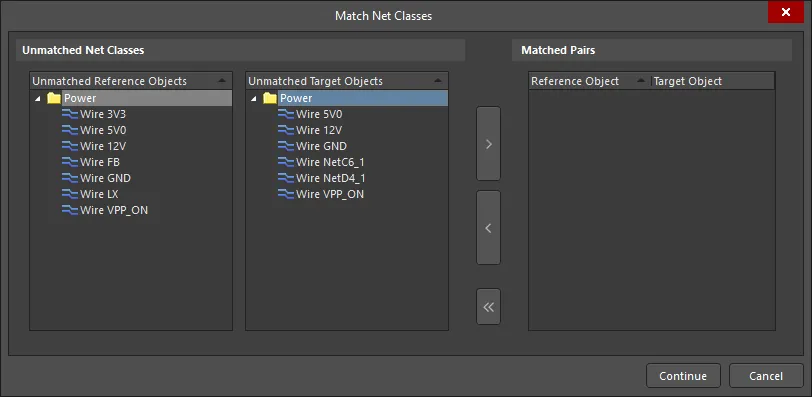Click the Power folder icon in Reference Objects
The image size is (812, 397).
coord(54,98)
